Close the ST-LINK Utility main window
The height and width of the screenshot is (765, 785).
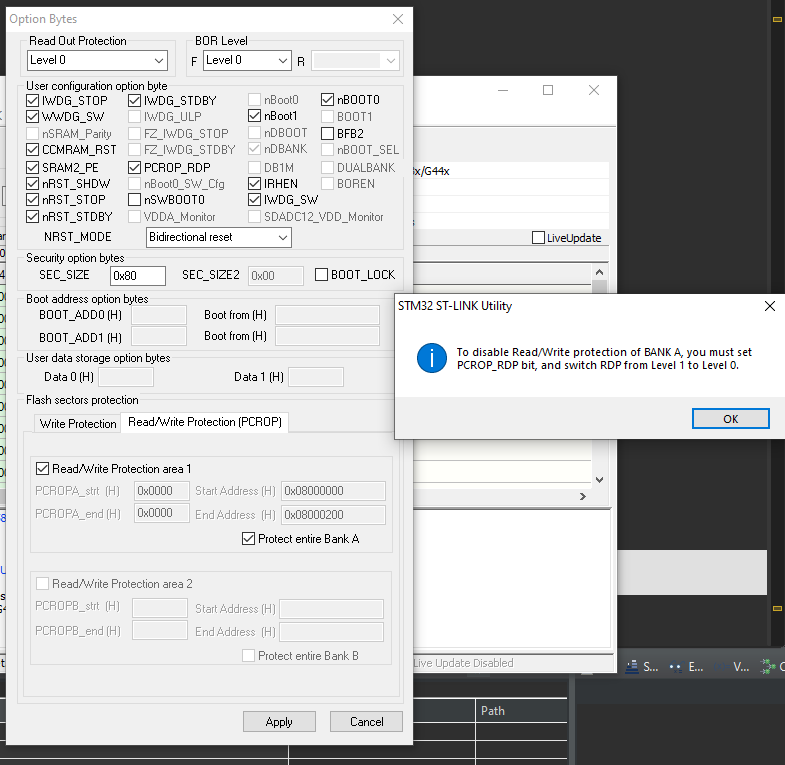[594, 90]
